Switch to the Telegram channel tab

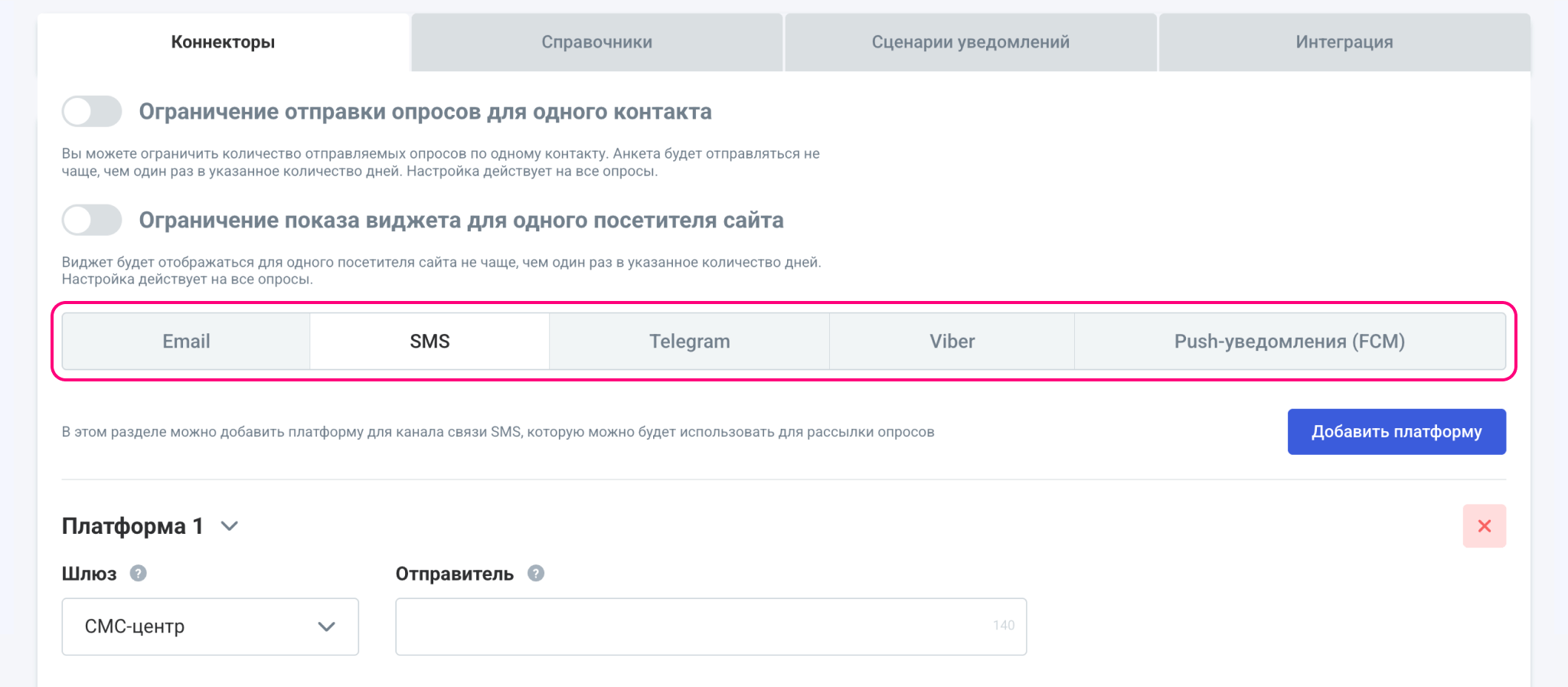[x=689, y=342]
